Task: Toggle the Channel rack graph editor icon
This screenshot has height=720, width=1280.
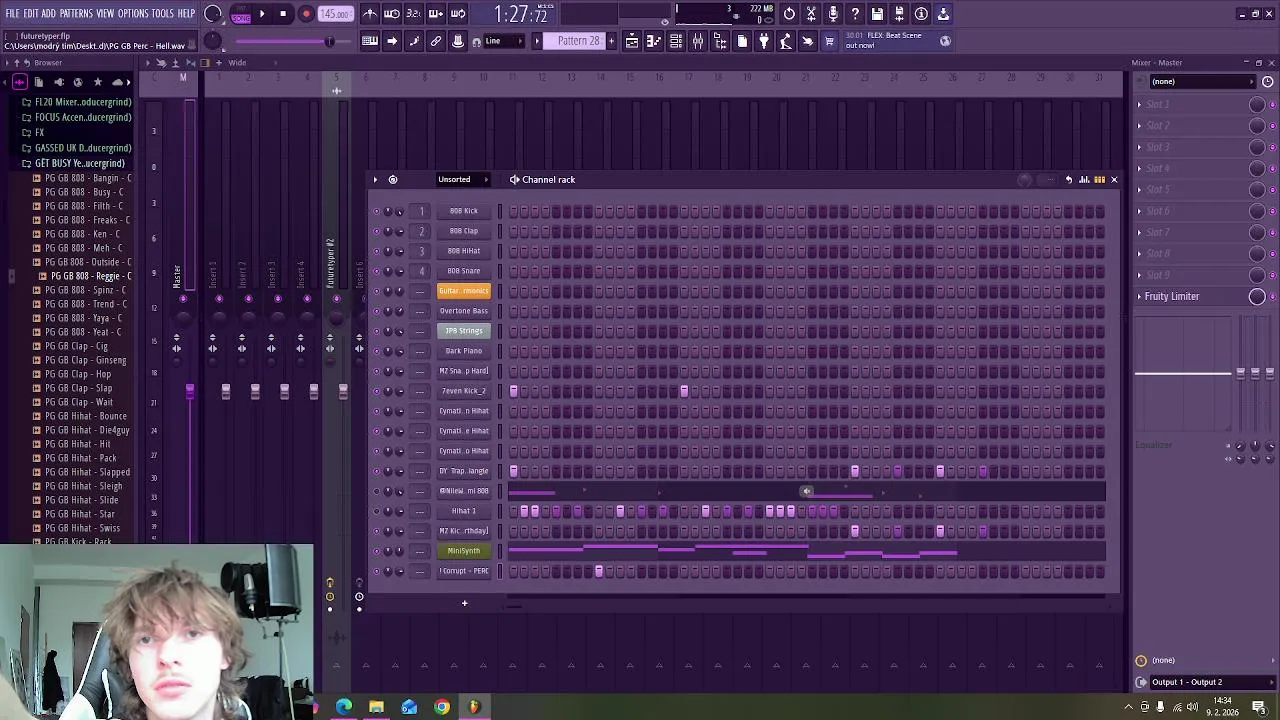Action: click(x=1084, y=180)
